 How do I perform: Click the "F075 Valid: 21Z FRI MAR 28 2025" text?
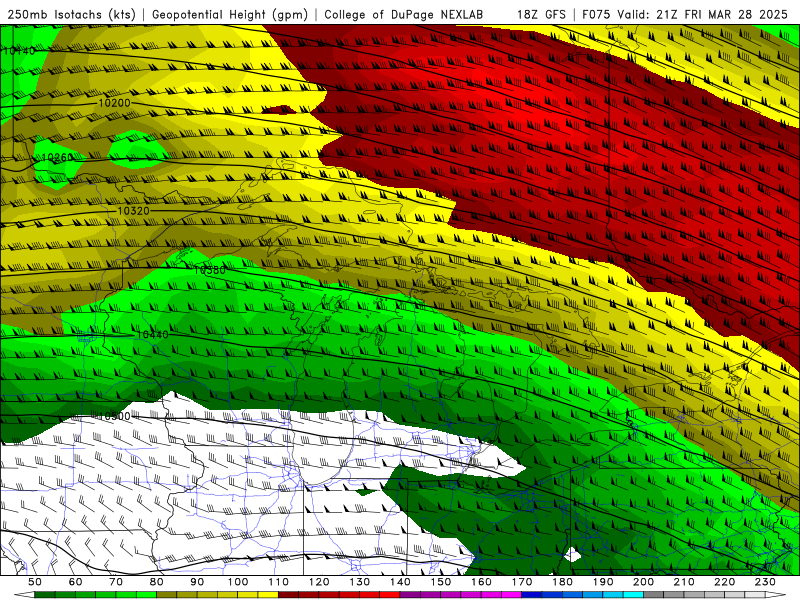coord(685,14)
